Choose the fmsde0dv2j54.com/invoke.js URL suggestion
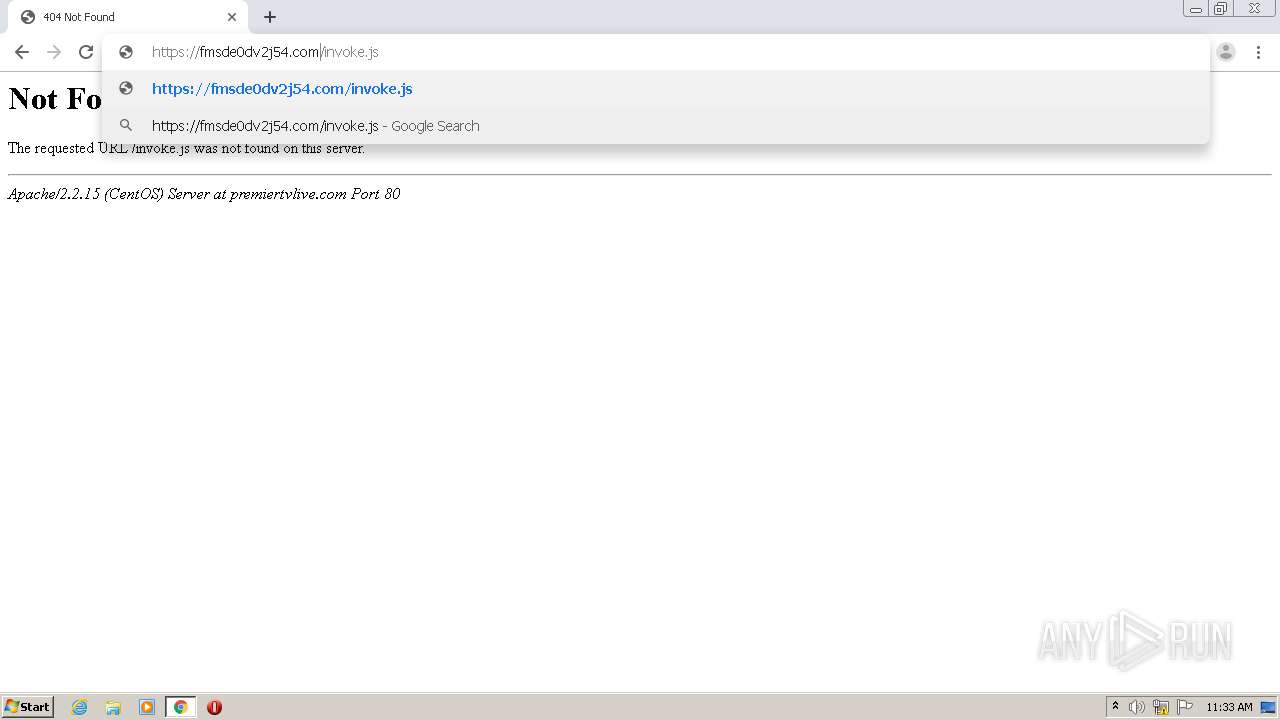 pos(655,89)
